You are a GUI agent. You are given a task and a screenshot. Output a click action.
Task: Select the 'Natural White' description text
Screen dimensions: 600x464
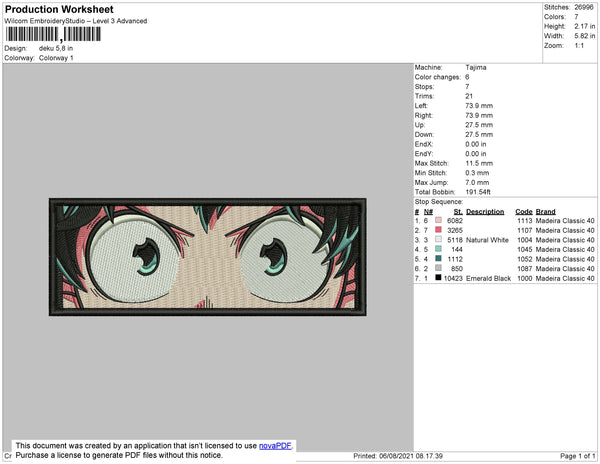point(488,240)
